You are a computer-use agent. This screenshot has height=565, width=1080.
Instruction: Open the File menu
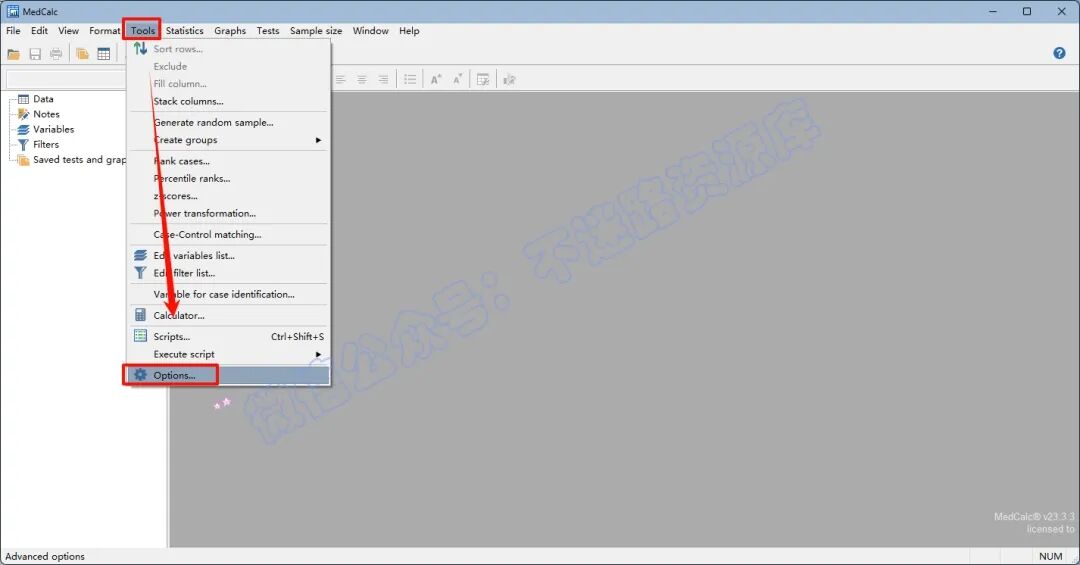coord(13,30)
